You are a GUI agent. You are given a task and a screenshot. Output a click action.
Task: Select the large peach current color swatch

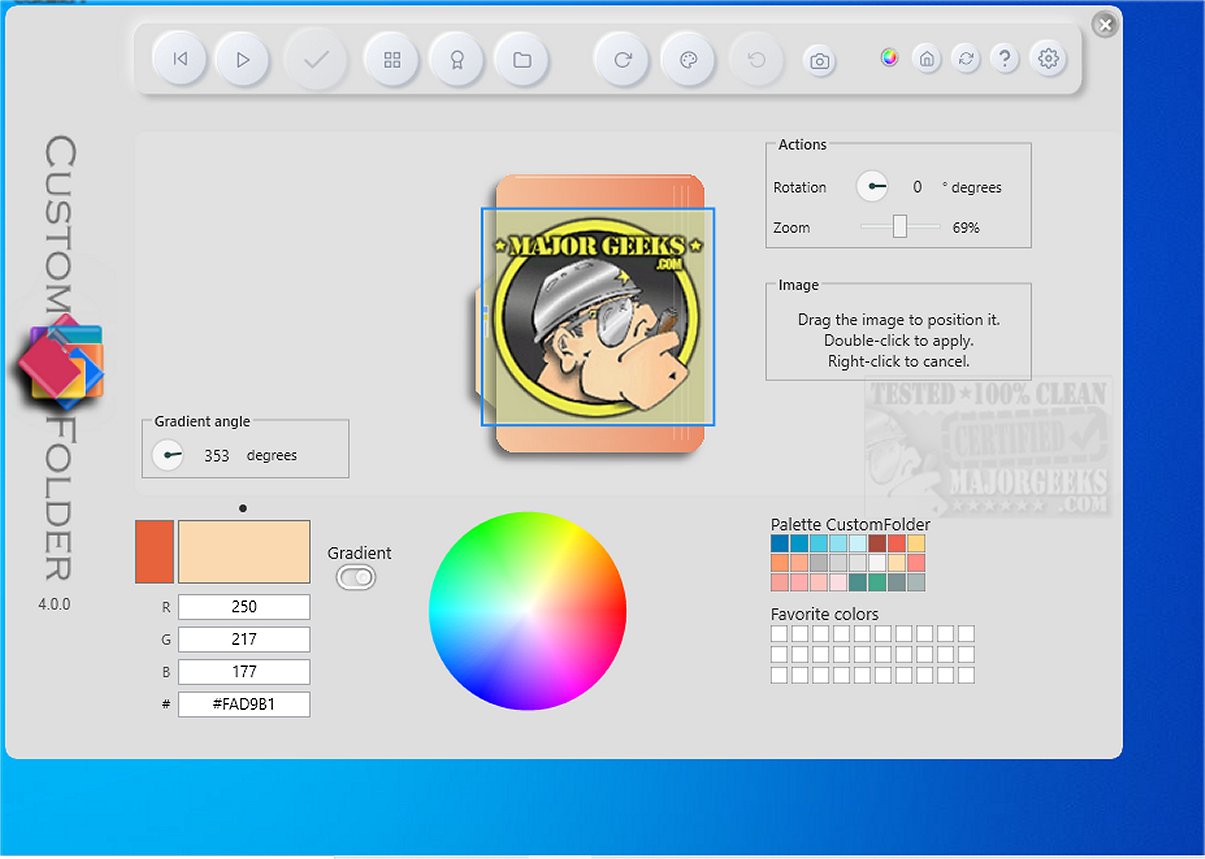click(244, 551)
